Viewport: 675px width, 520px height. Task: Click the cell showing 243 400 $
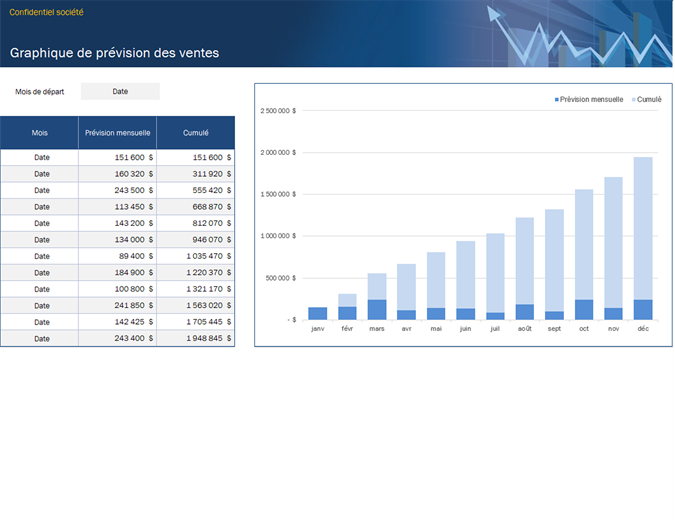point(118,338)
